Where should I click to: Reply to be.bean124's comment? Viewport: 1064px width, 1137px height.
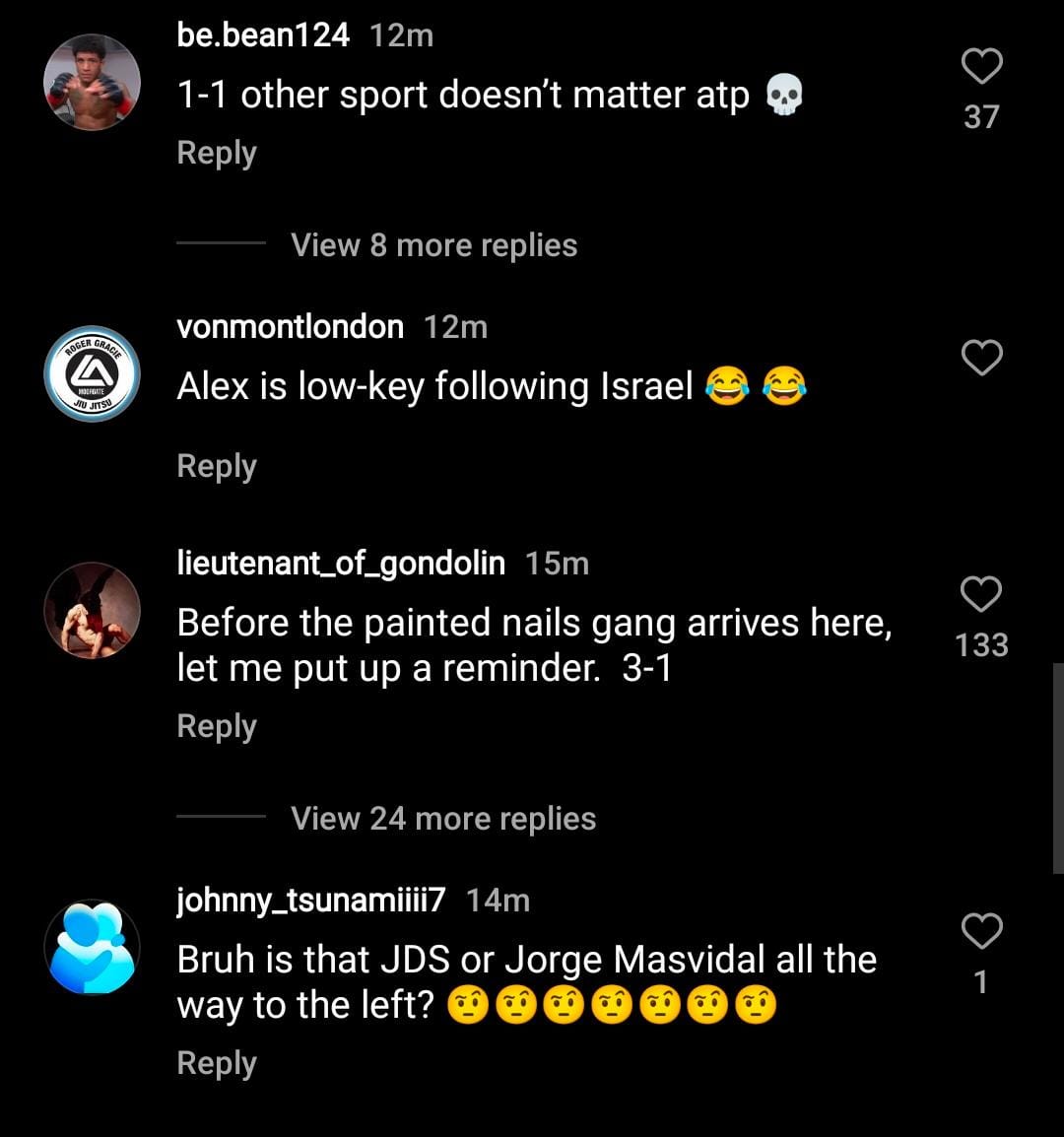[x=217, y=154]
